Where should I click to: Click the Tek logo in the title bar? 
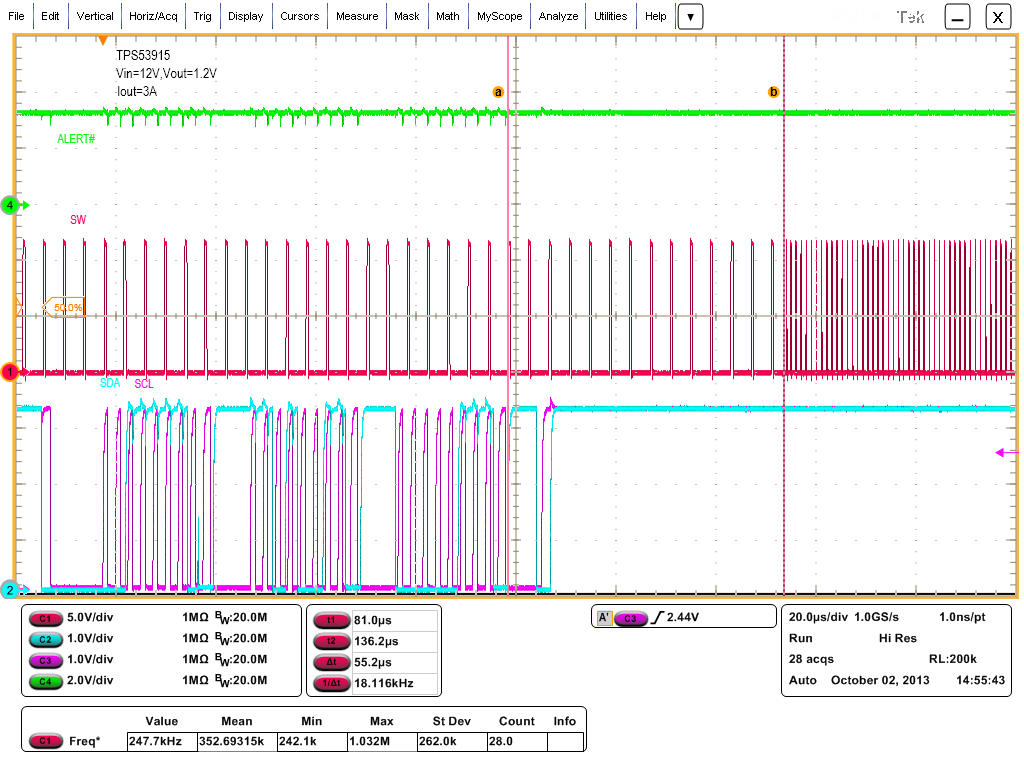click(x=911, y=16)
